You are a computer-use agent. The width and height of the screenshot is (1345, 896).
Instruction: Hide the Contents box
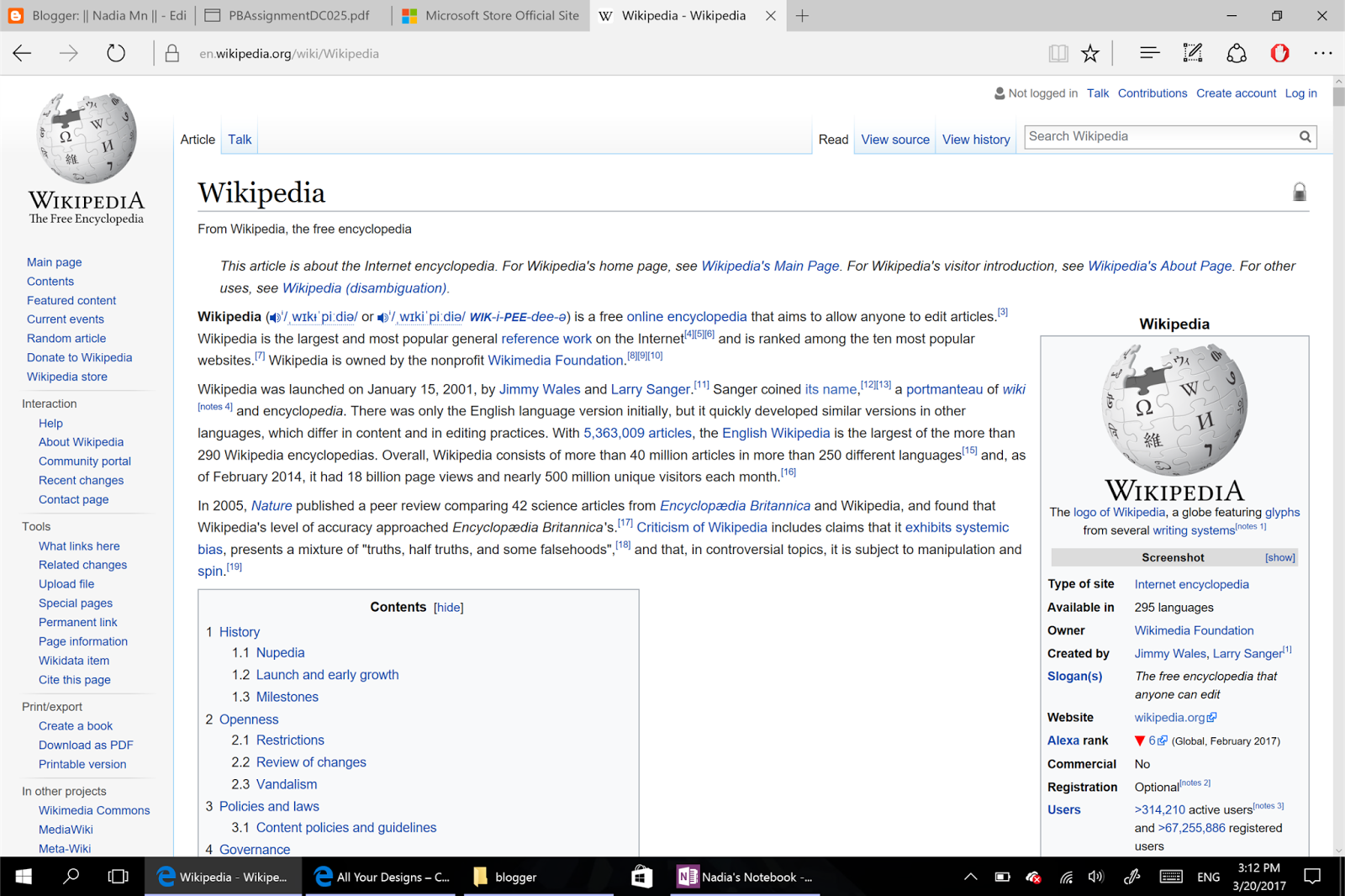coord(448,607)
